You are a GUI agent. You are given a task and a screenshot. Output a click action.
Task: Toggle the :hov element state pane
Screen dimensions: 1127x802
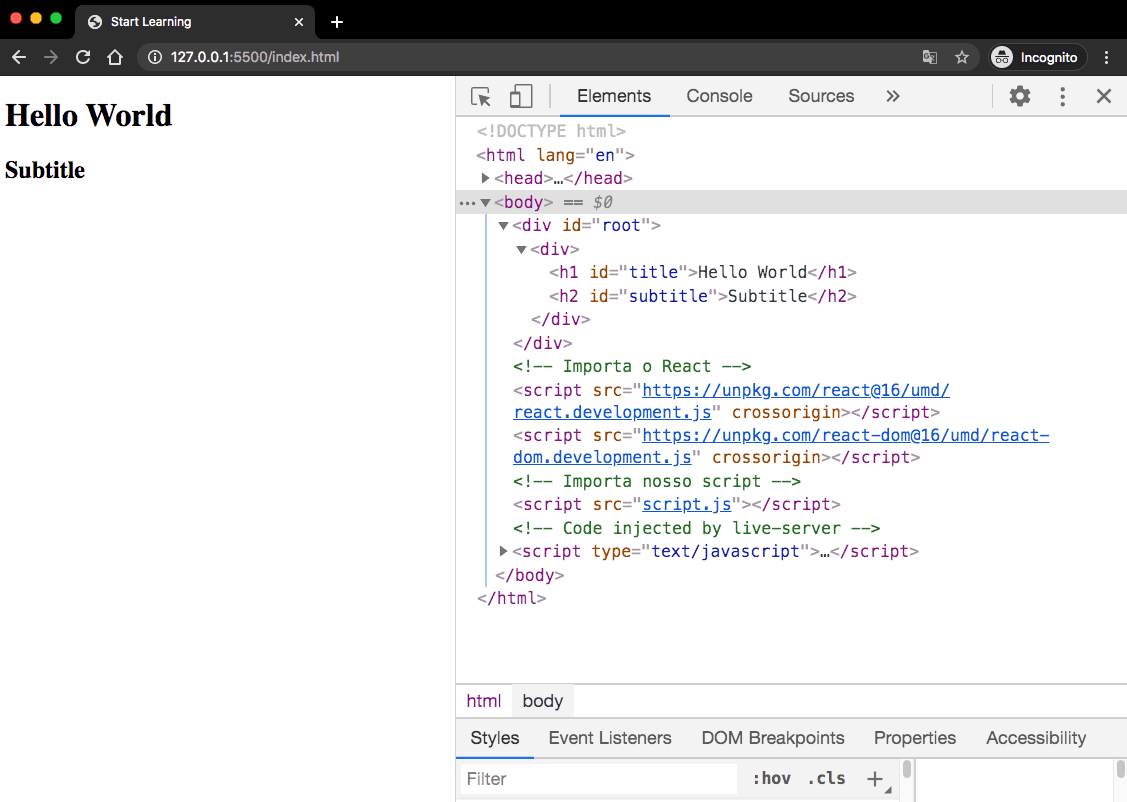771,778
